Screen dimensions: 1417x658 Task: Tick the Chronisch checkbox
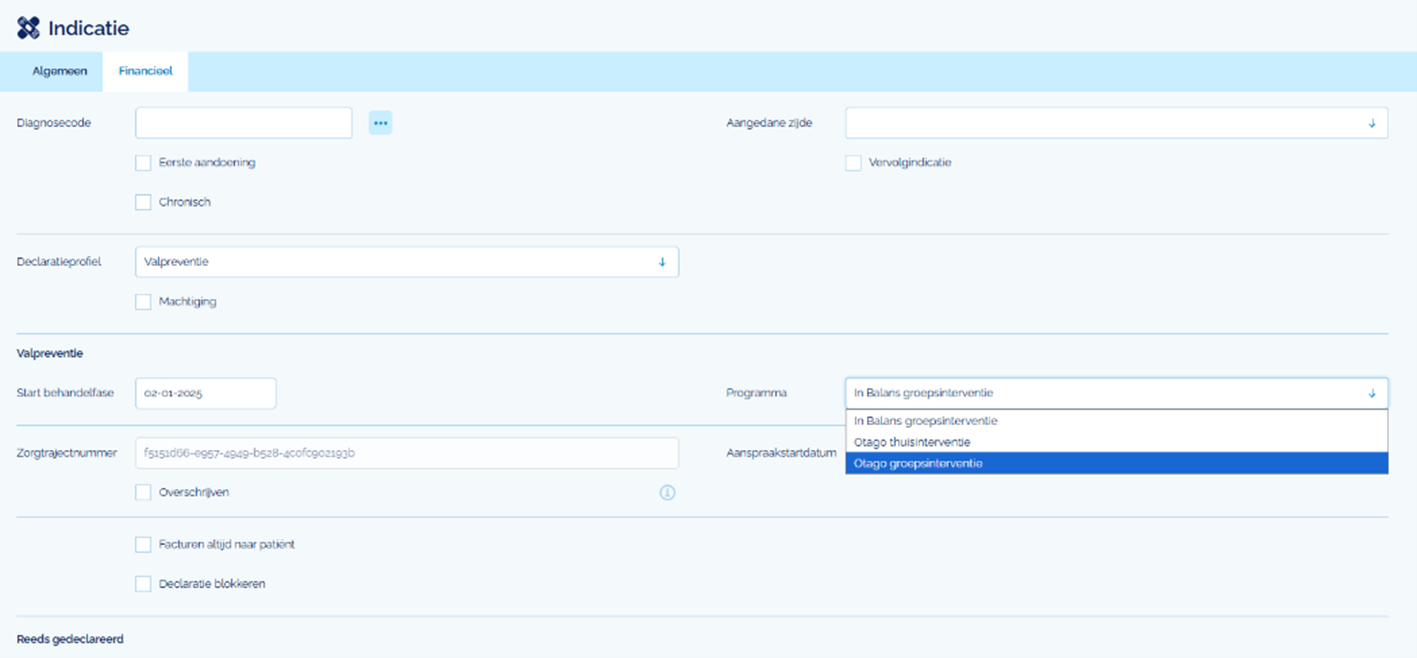(x=143, y=202)
